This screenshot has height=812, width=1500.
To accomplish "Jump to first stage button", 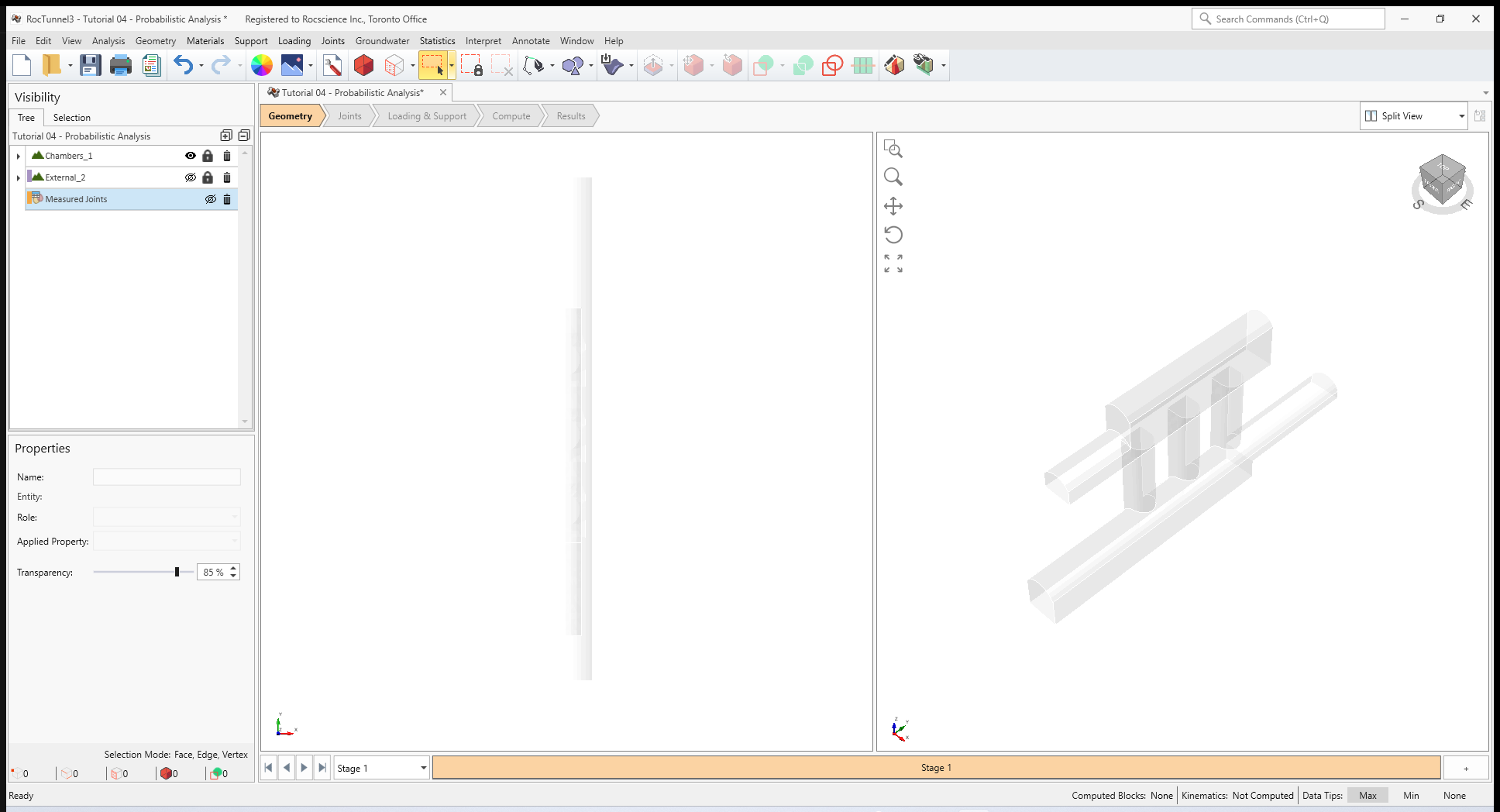I will (x=268, y=768).
